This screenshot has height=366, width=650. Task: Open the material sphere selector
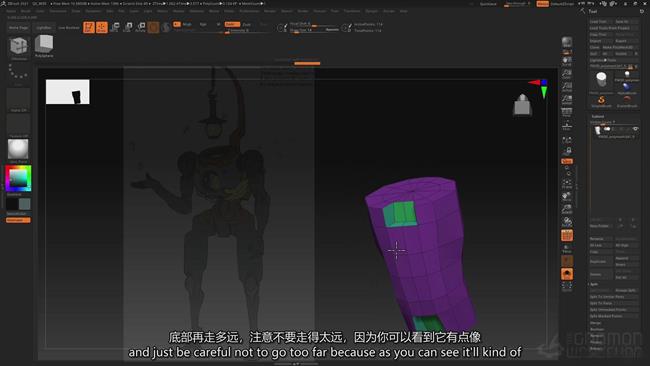click(18, 150)
